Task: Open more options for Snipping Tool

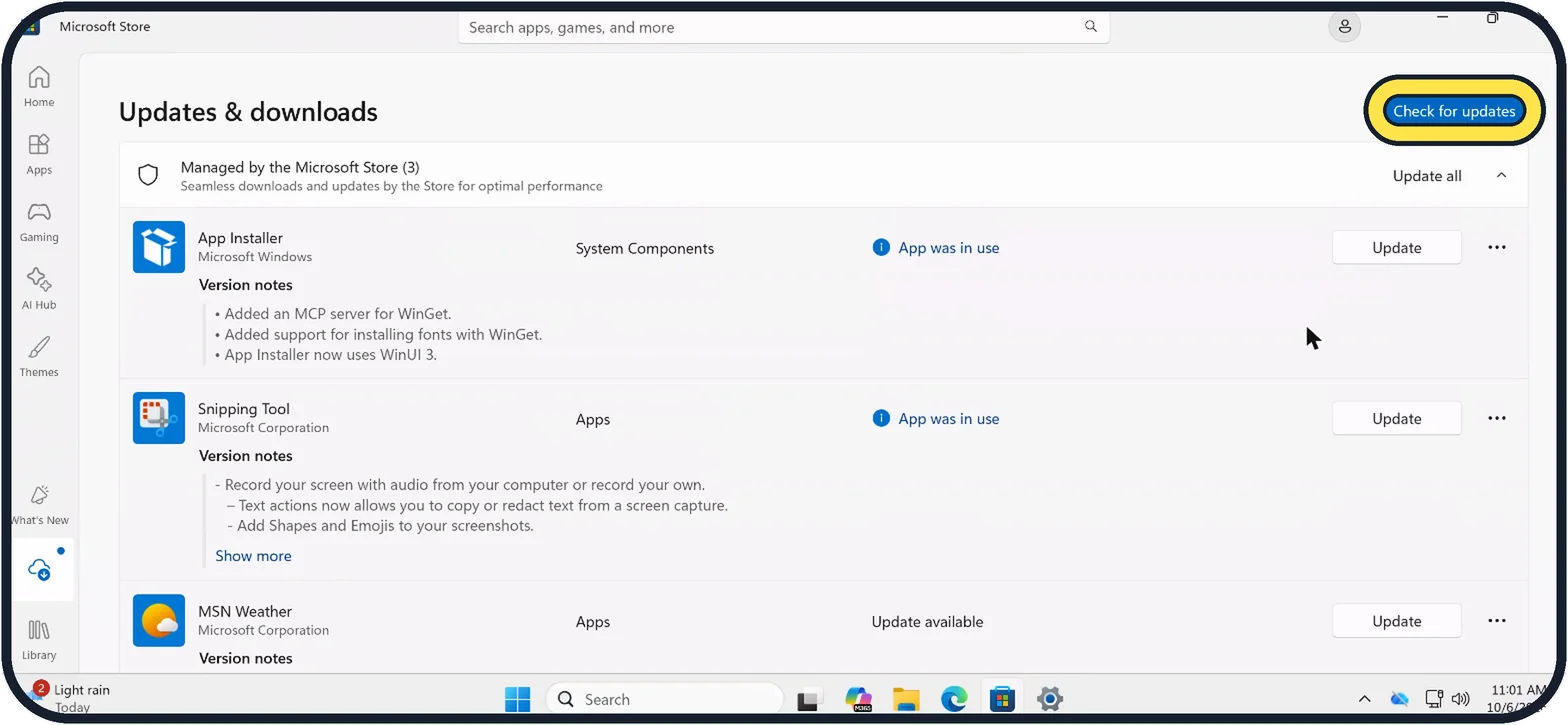Action: coord(1497,419)
